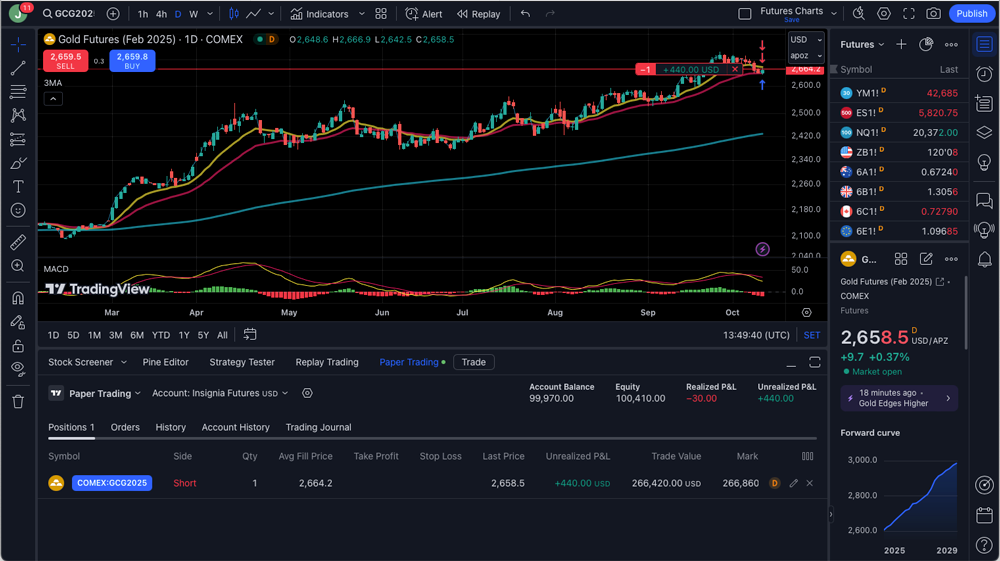Open indicator templates grid
1000x561 pixels.
(x=381, y=13)
